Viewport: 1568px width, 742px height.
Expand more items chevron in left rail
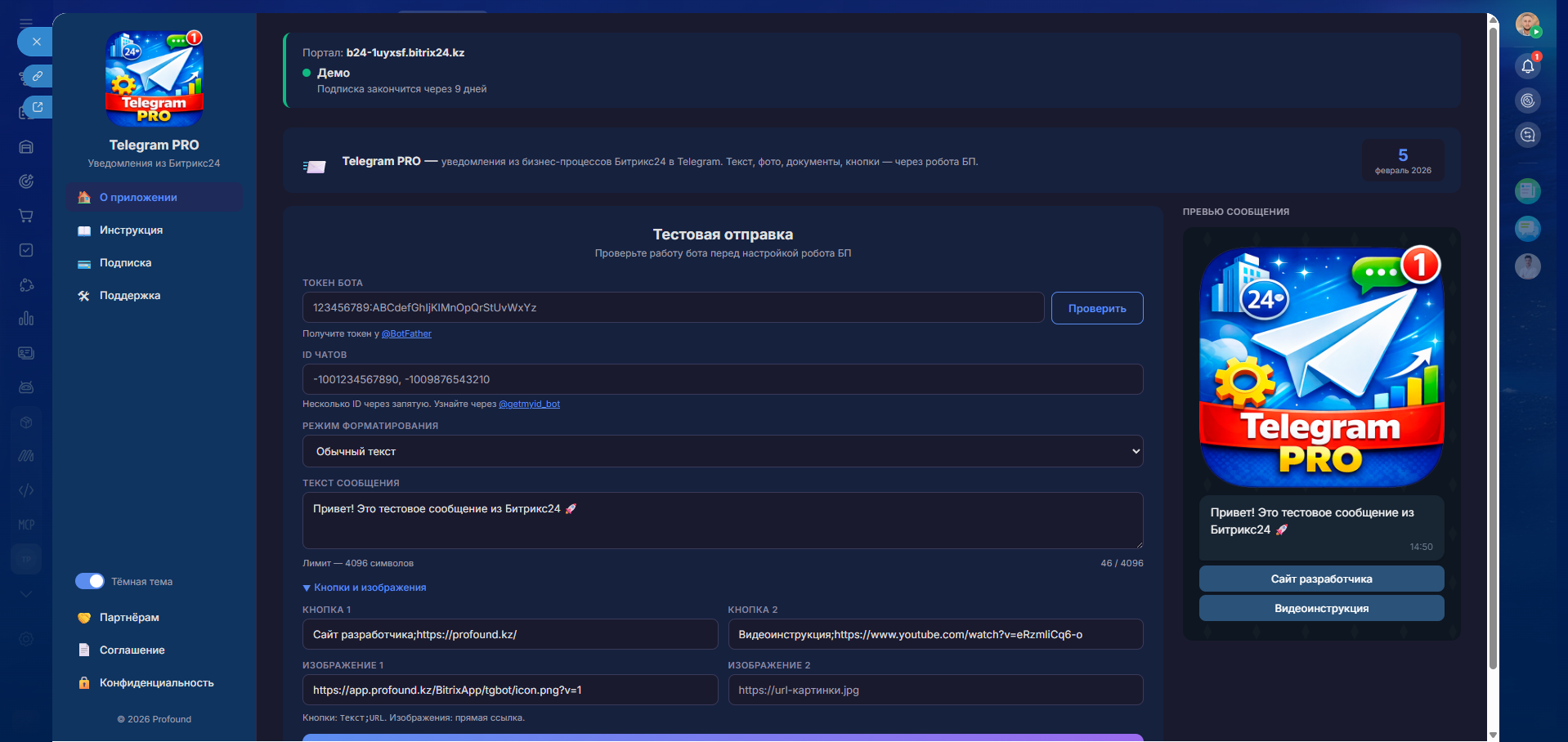coord(26,594)
